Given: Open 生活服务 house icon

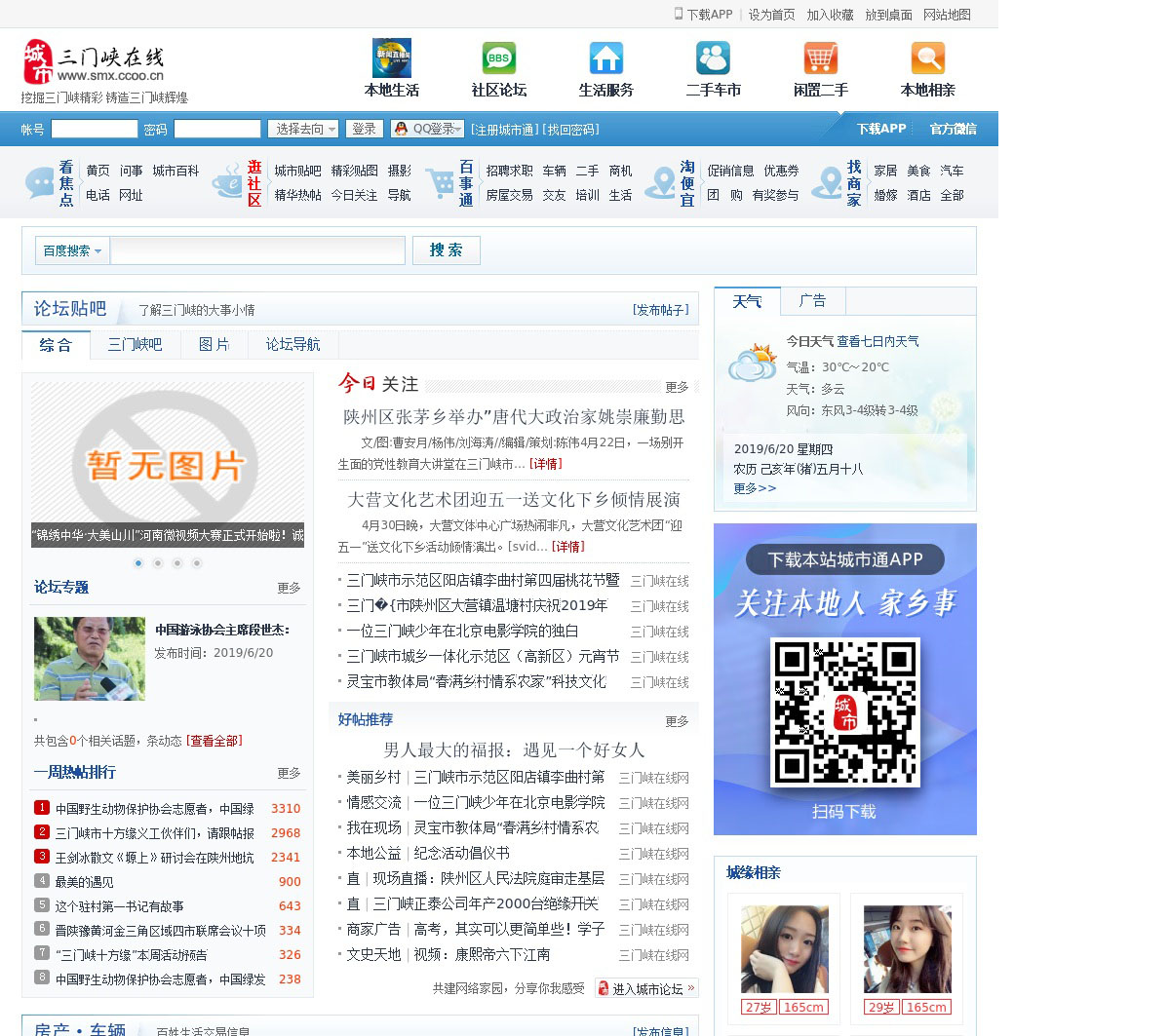Looking at the screenshot, I should pyautogui.click(x=605, y=58).
